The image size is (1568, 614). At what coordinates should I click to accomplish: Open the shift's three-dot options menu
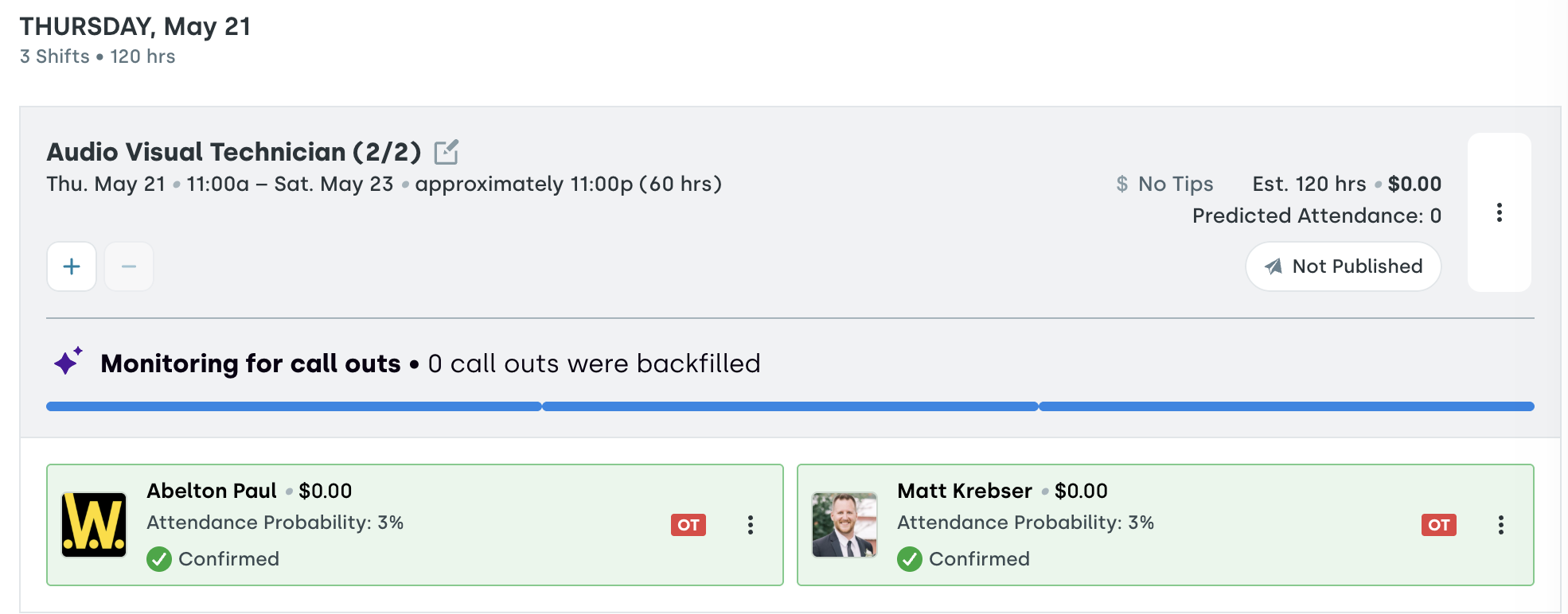[x=1500, y=212]
